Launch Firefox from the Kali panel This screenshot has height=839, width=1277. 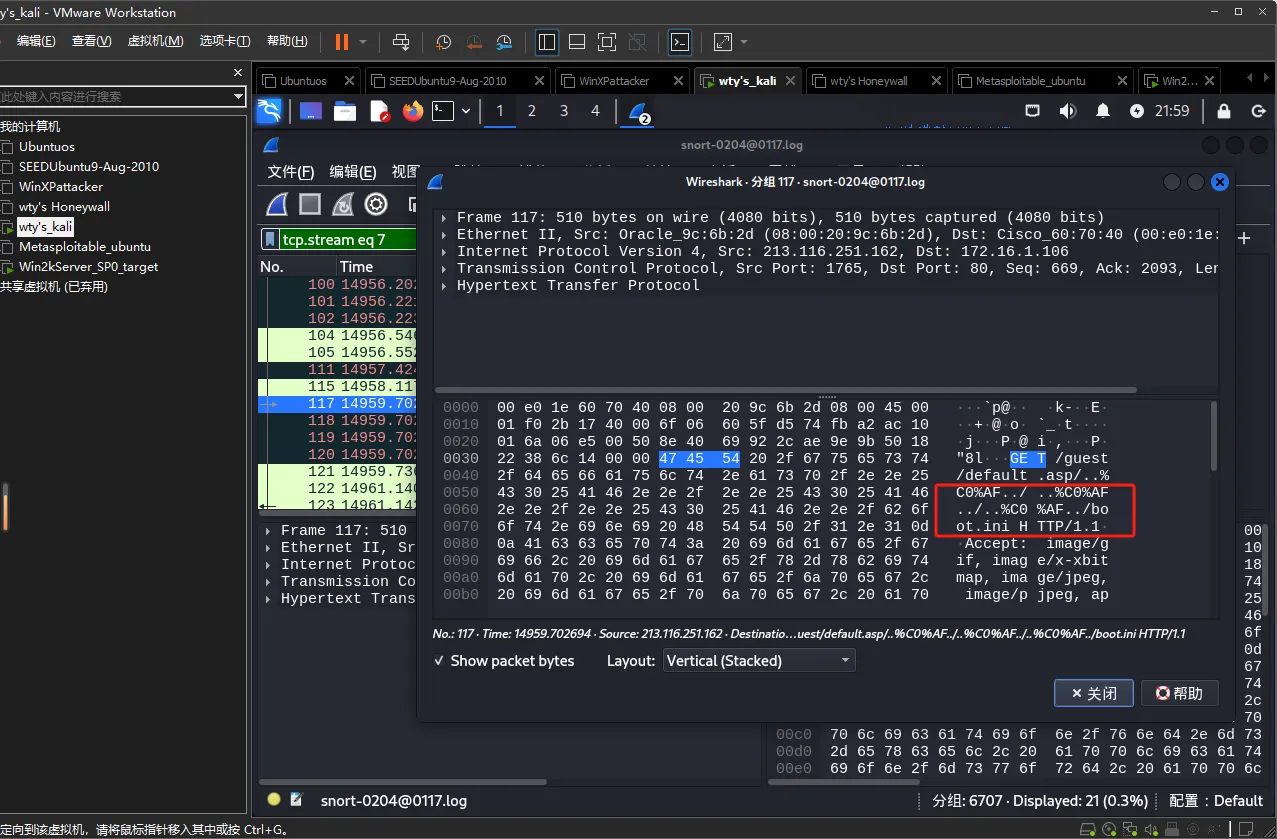pyautogui.click(x=413, y=111)
